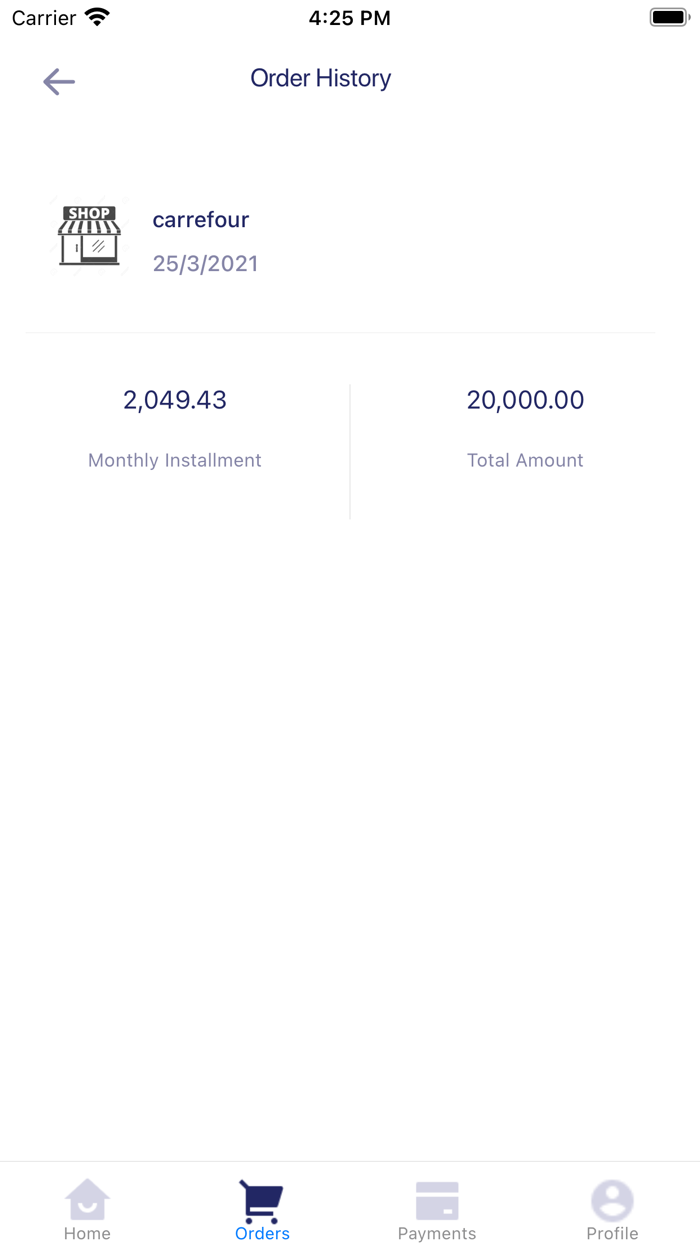Tap the 4:25 PM clock
700x1244 pixels.
click(349, 18)
